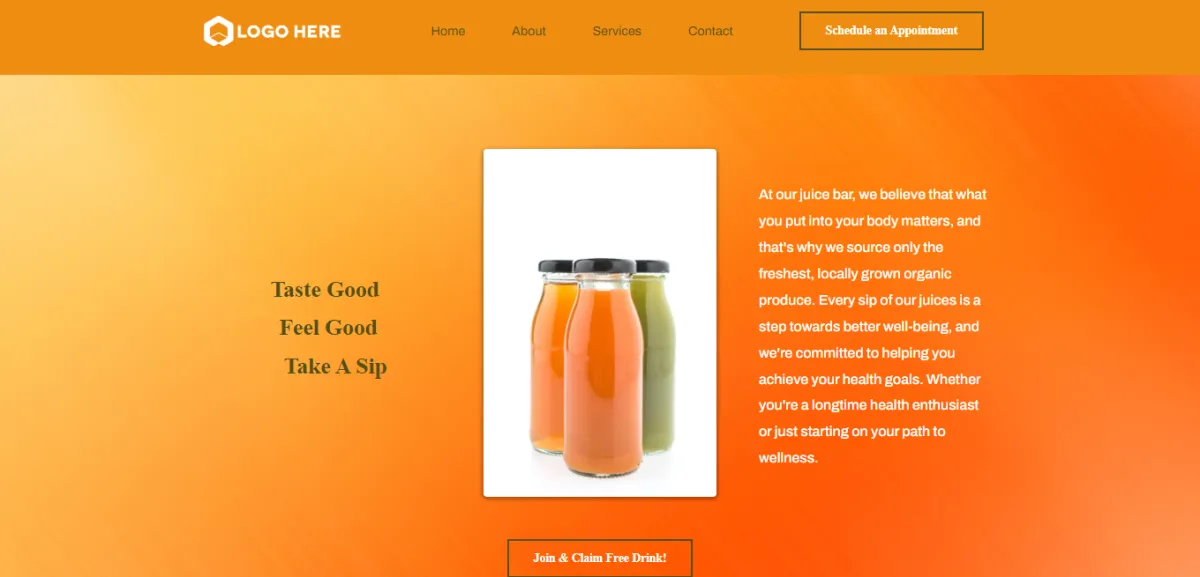
Task: Click the Take A Sip heading line
Action: pyautogui.click(x=335, y=366)
